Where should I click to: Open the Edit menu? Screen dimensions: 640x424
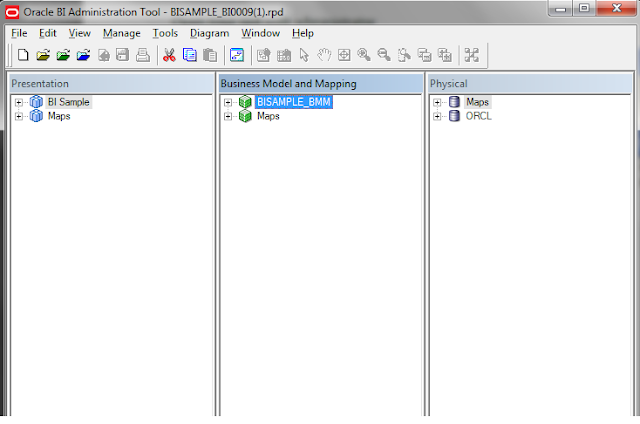[x=48, y=33]
